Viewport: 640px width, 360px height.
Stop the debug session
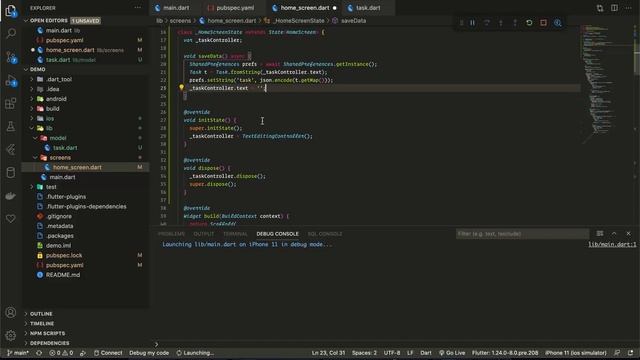click(x=543, y=23)
